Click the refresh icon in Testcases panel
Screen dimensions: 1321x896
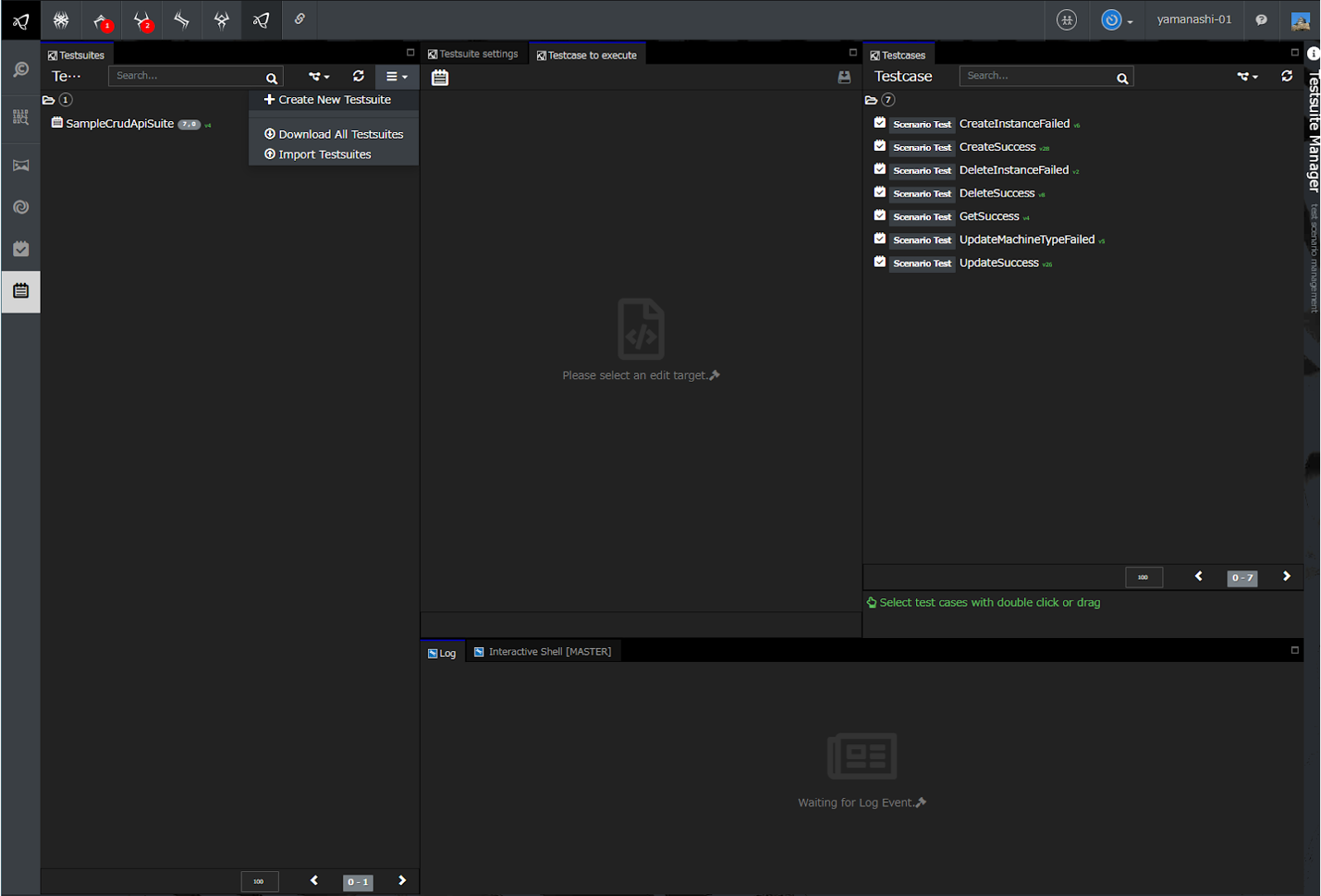point(1286,76)
